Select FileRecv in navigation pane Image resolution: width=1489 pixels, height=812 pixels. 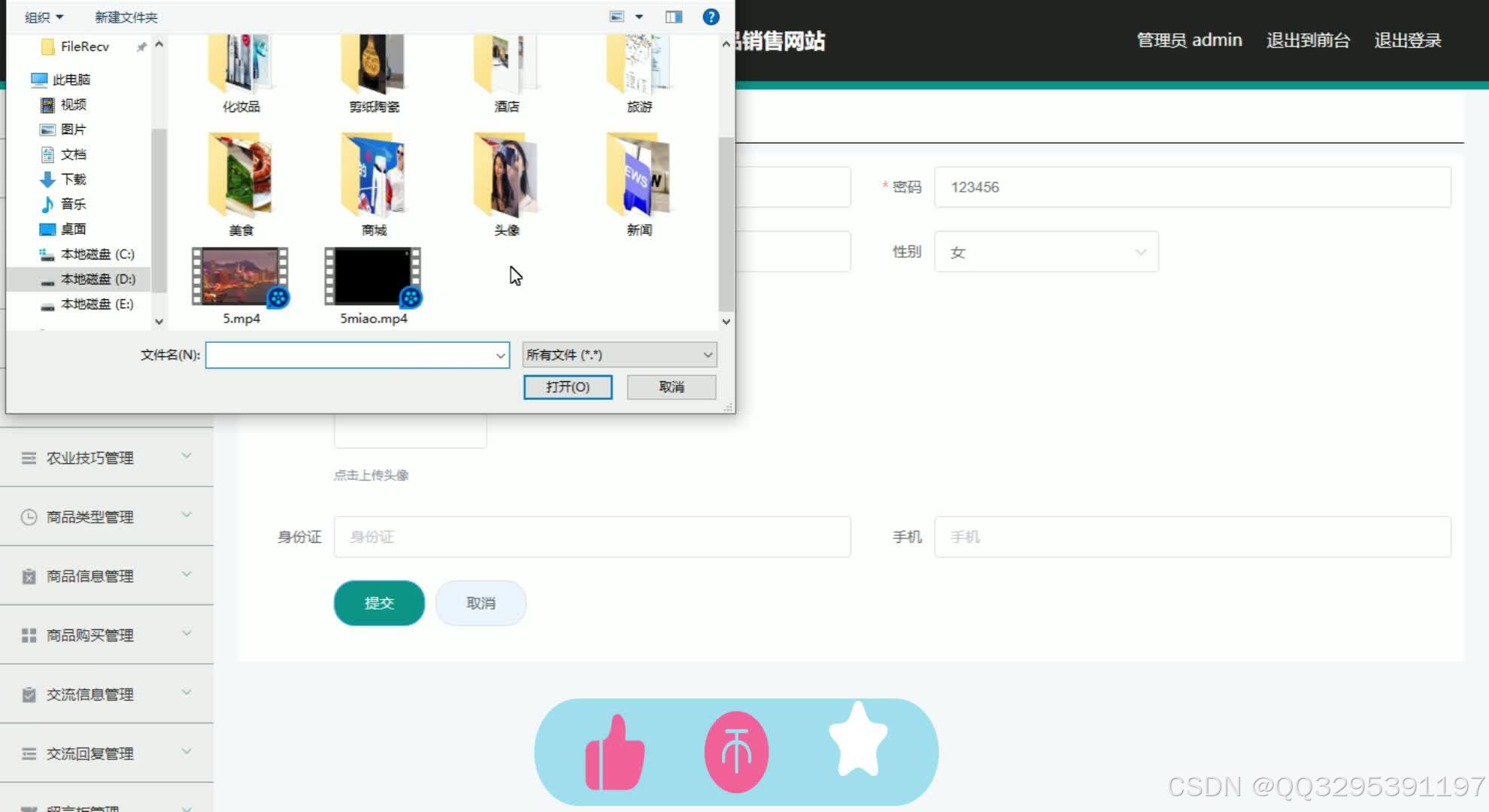click(x=84, y=47)
